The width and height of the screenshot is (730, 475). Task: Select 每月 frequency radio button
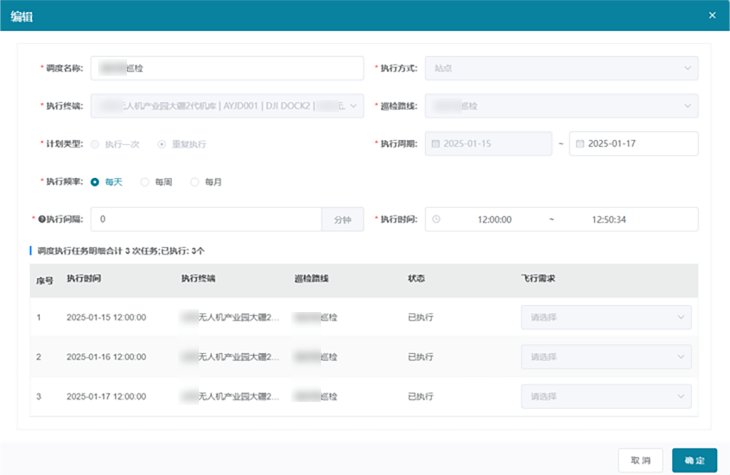(x=195, y=182)
